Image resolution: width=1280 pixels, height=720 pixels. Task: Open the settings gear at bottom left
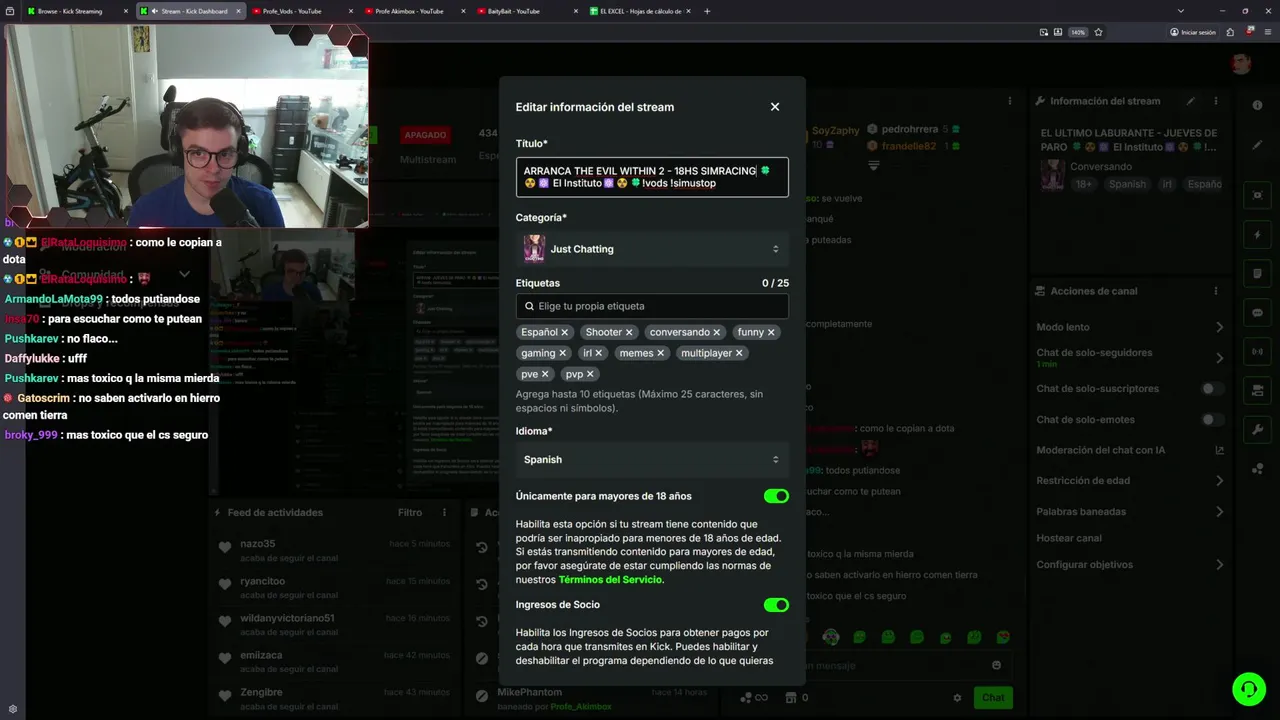pyautogui.click(x=12, y=709)
